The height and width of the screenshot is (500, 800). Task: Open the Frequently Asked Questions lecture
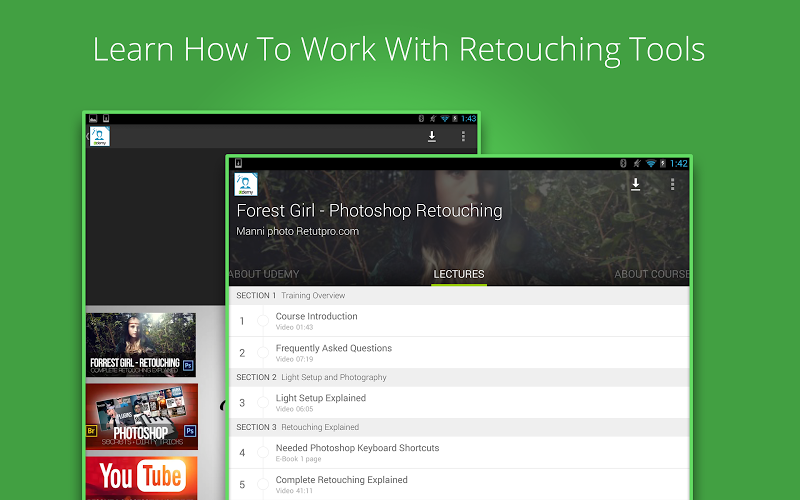(x=459, y=353)
